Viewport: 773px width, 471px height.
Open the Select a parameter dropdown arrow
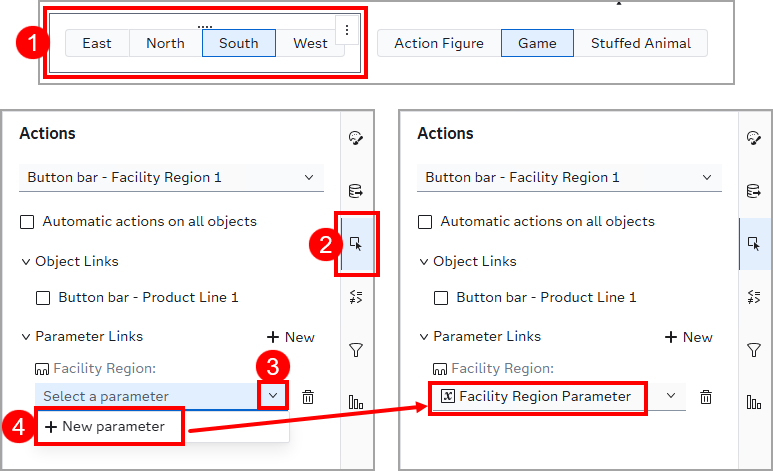pos(273,395)
